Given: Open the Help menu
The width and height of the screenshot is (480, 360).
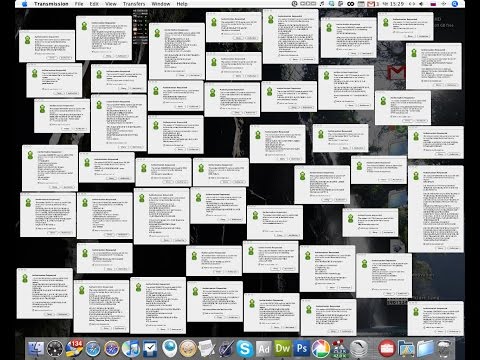Looking at the screenshot, I should (182, 4).
